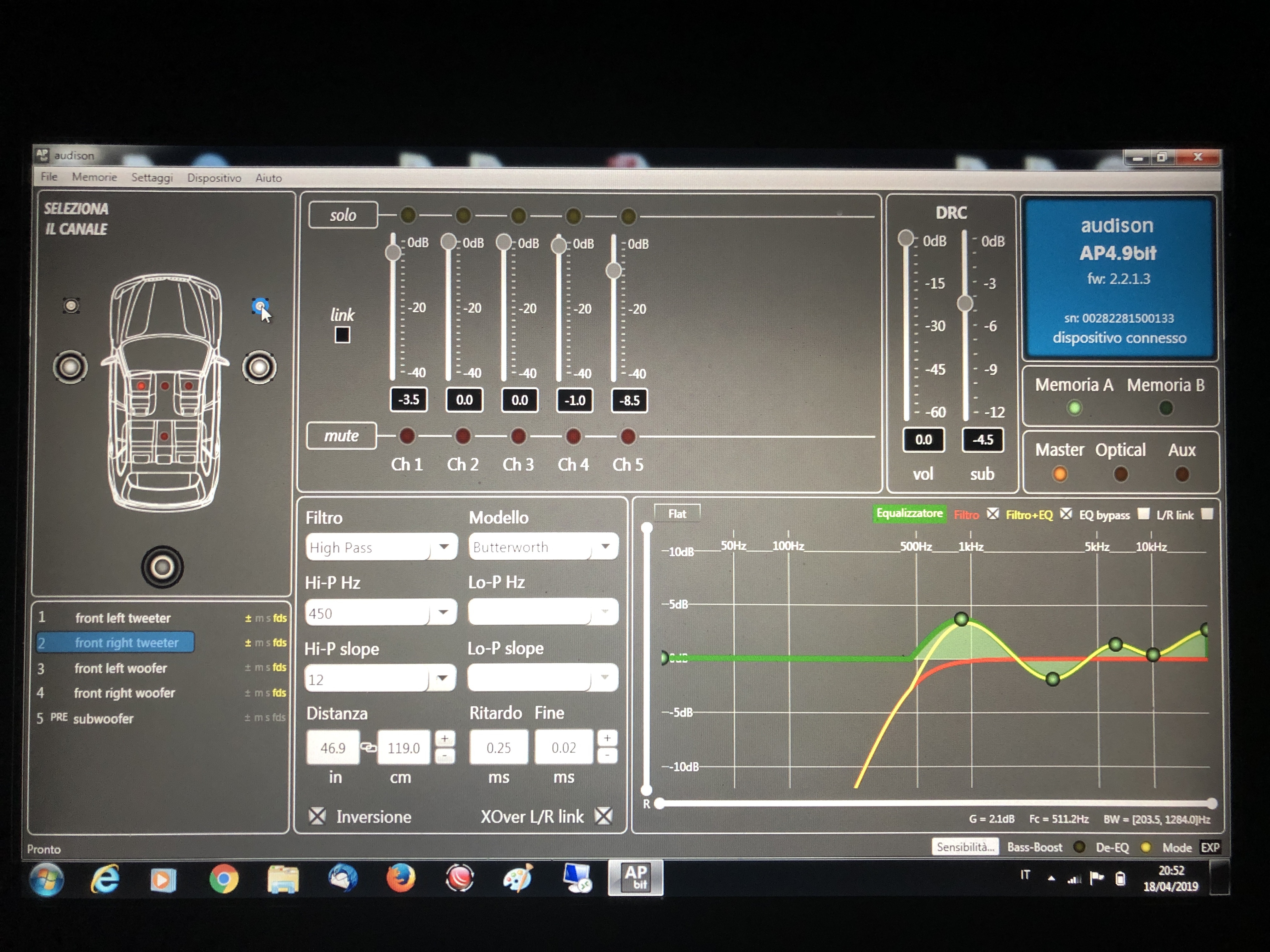Enable the equalizer L/R link checkbox
This screenshot has width=1270, height=952.
click(1207, 514)
